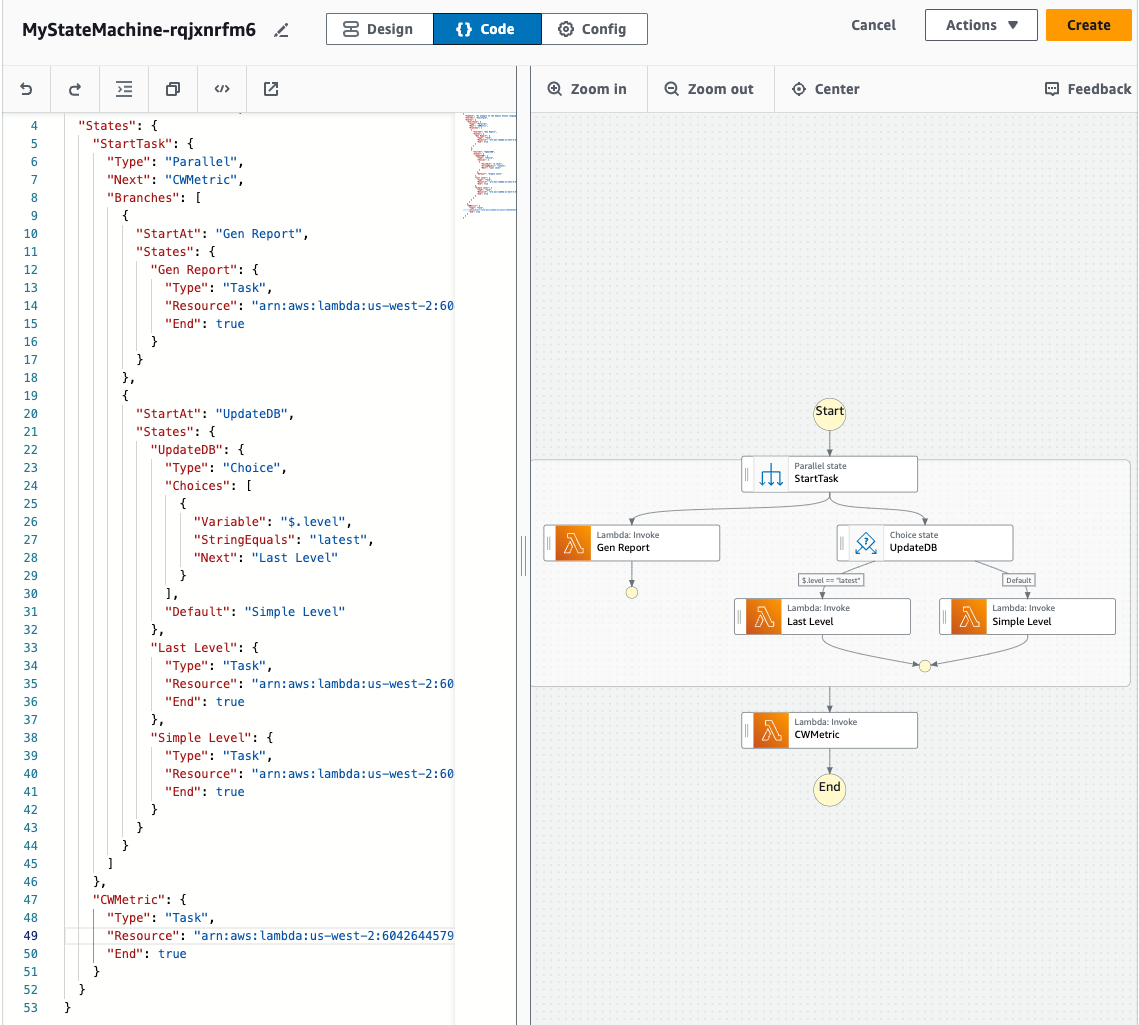Select the Code tab
This screenshot has height=1025, width=1139.
(x=486, y=29)
